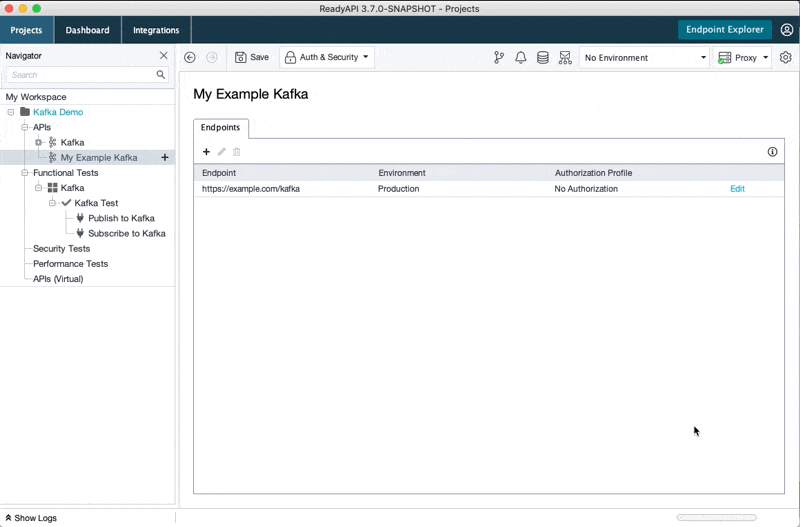The image size is (800, 527).
Task: Open the Git branch icon in toolbar
Action: (x=499, y=58)
